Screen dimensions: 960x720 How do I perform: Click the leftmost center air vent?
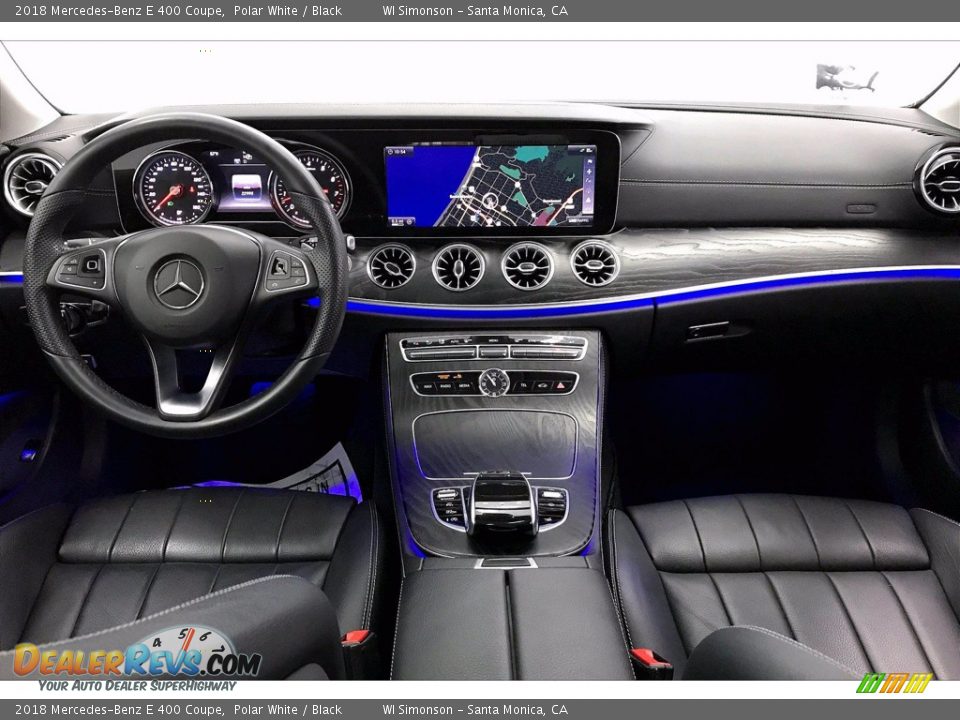tap(391, 266)
